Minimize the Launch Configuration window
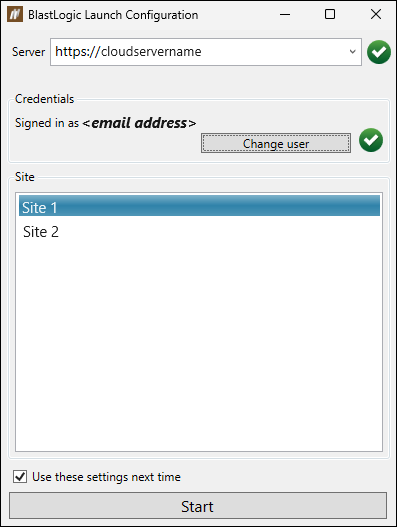Screen dimensions: 397x527 point(285,14)
